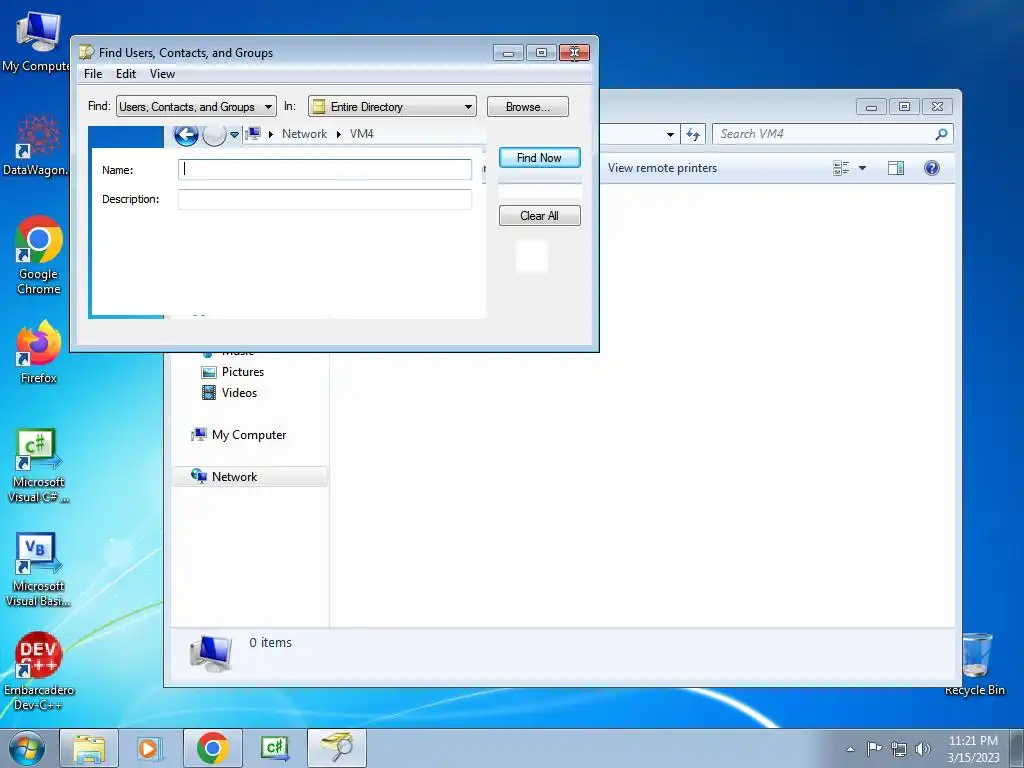
Task: Open the DataWagon desktop shortcut
Action: 37,145
